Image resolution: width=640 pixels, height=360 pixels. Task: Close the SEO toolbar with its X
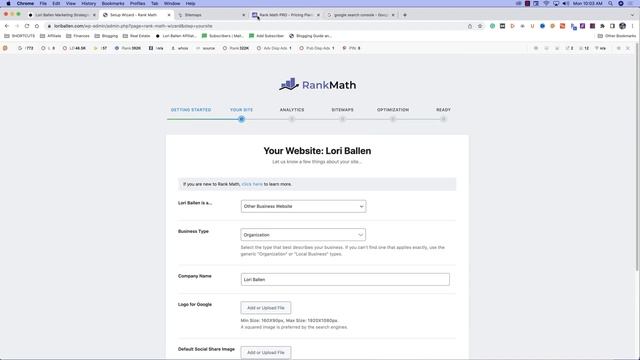click(x=628, y=48)
